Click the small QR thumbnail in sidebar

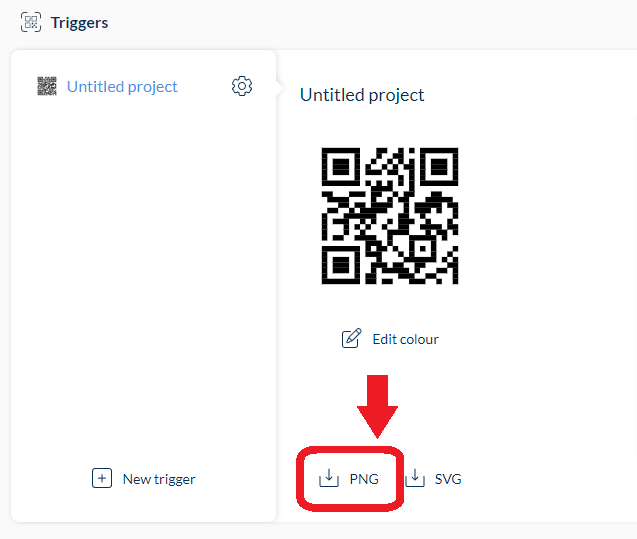point(47,86)
